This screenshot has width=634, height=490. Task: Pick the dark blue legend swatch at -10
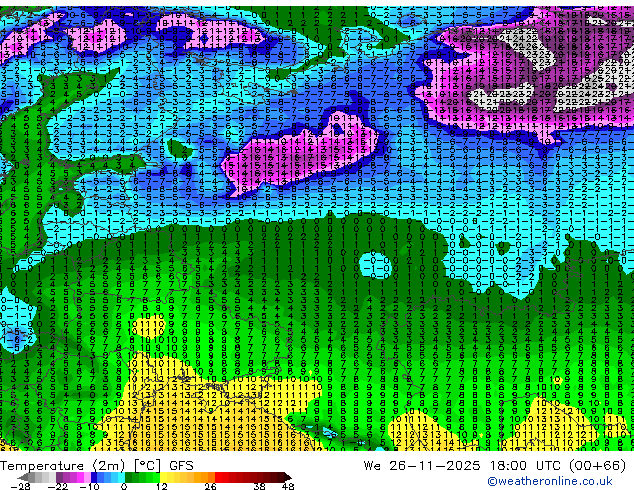[94, 477]
